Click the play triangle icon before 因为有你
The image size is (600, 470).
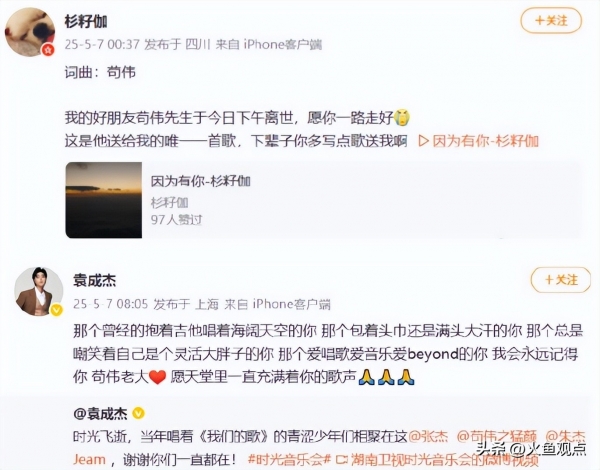point(424,141)
